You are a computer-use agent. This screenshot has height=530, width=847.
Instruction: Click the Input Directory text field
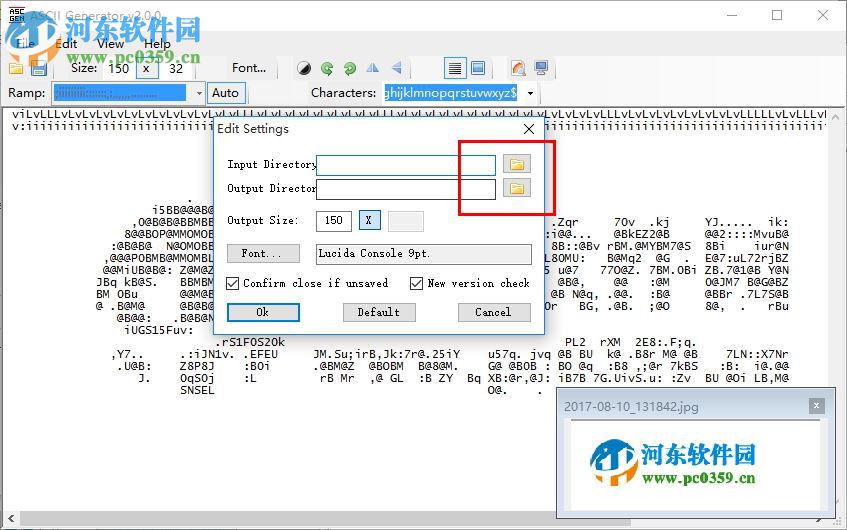pyautogui.click(x=406, y=165)
